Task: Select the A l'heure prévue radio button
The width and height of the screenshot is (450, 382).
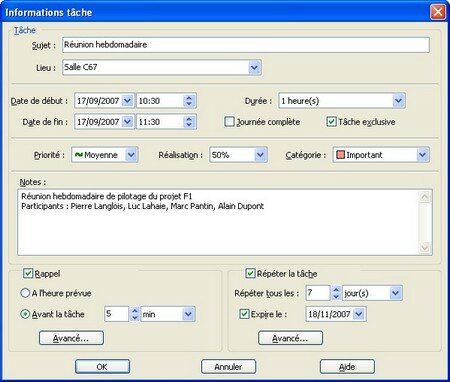Action: 25,293
